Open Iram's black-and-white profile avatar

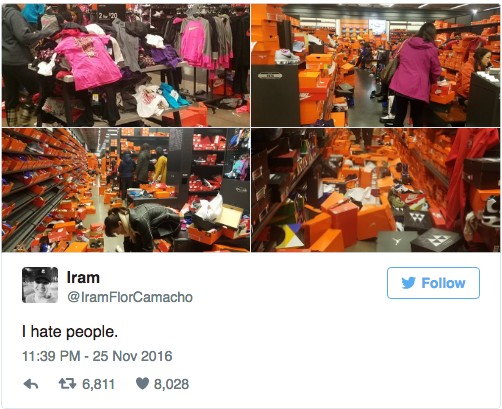click(40, 285)
